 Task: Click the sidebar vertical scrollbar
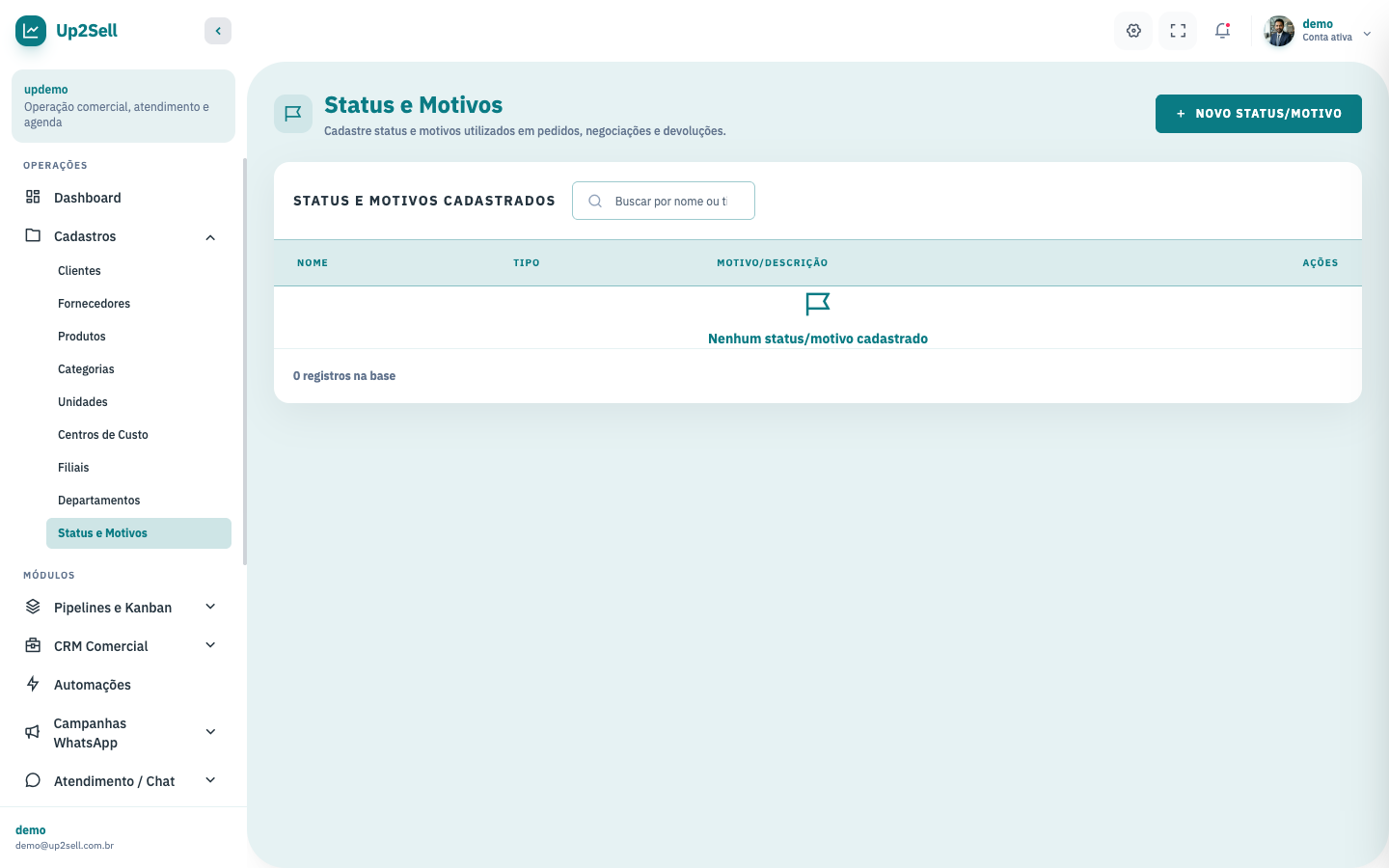(x=245, y=362)
